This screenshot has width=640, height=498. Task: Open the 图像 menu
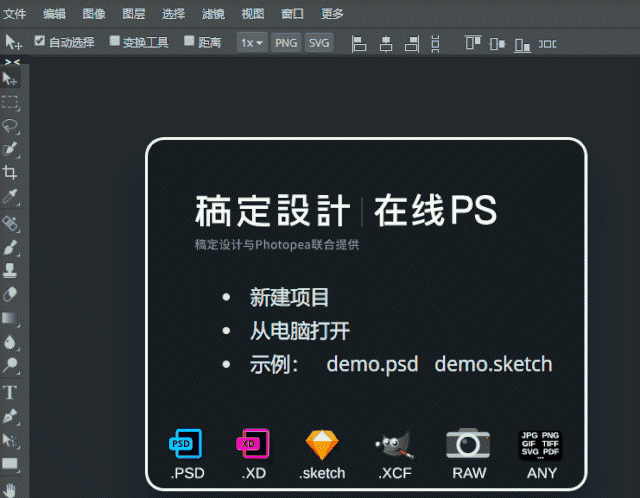tap(94, 14)
